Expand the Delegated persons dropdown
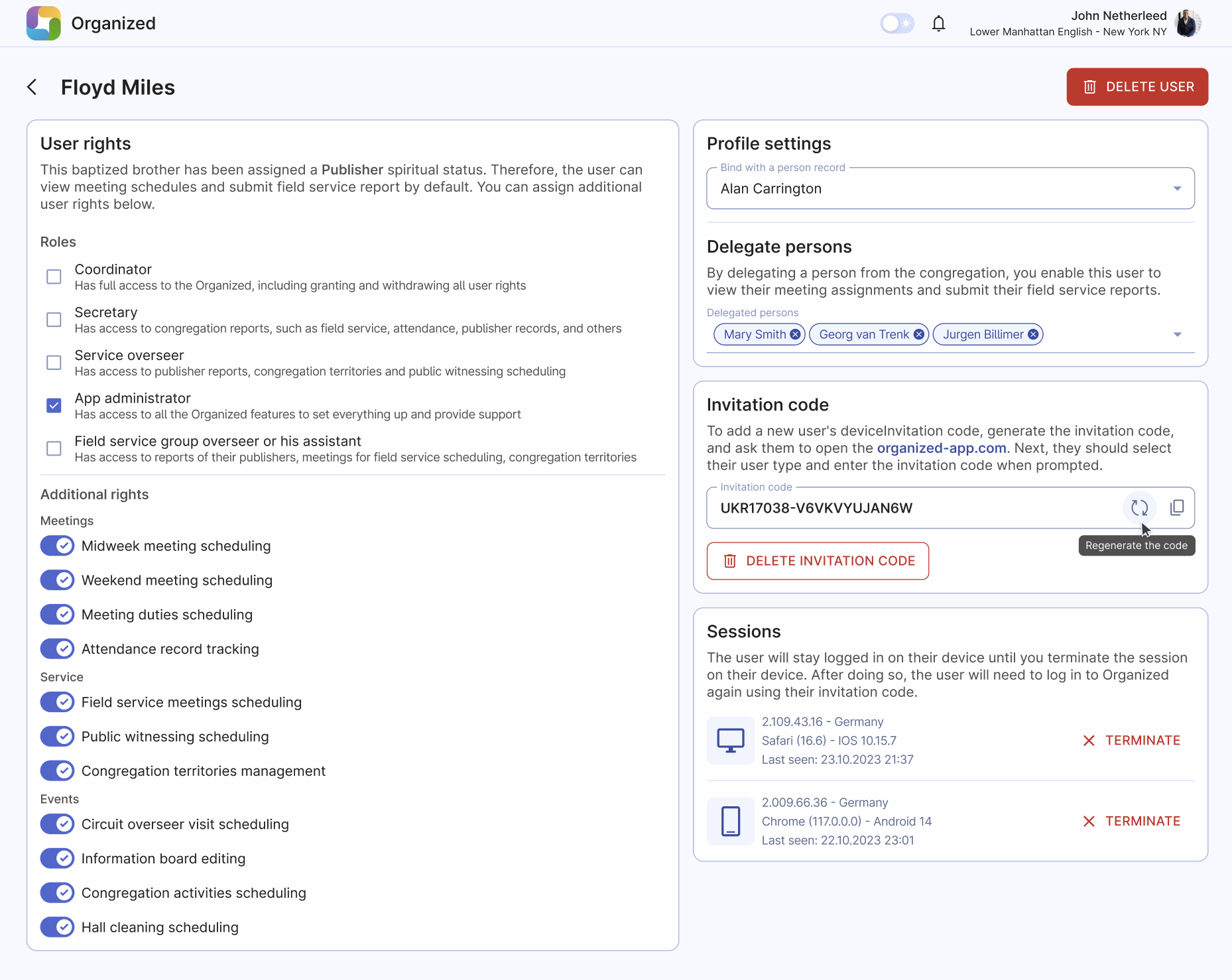 pos(1178,334)
